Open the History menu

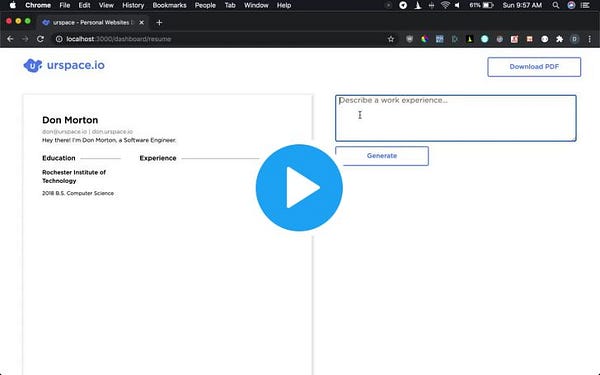tap(133, 5)
